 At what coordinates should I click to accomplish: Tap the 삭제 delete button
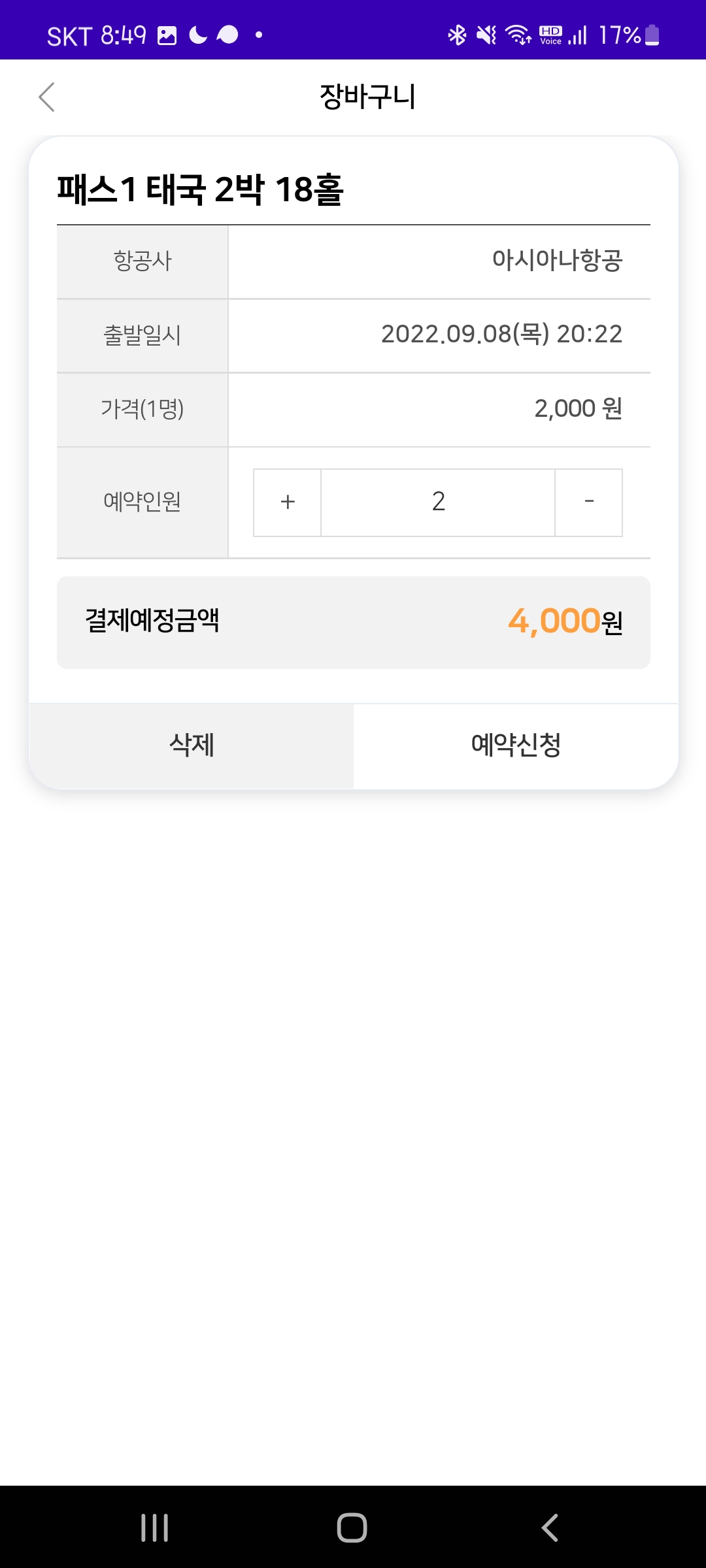tap(192, 745)
